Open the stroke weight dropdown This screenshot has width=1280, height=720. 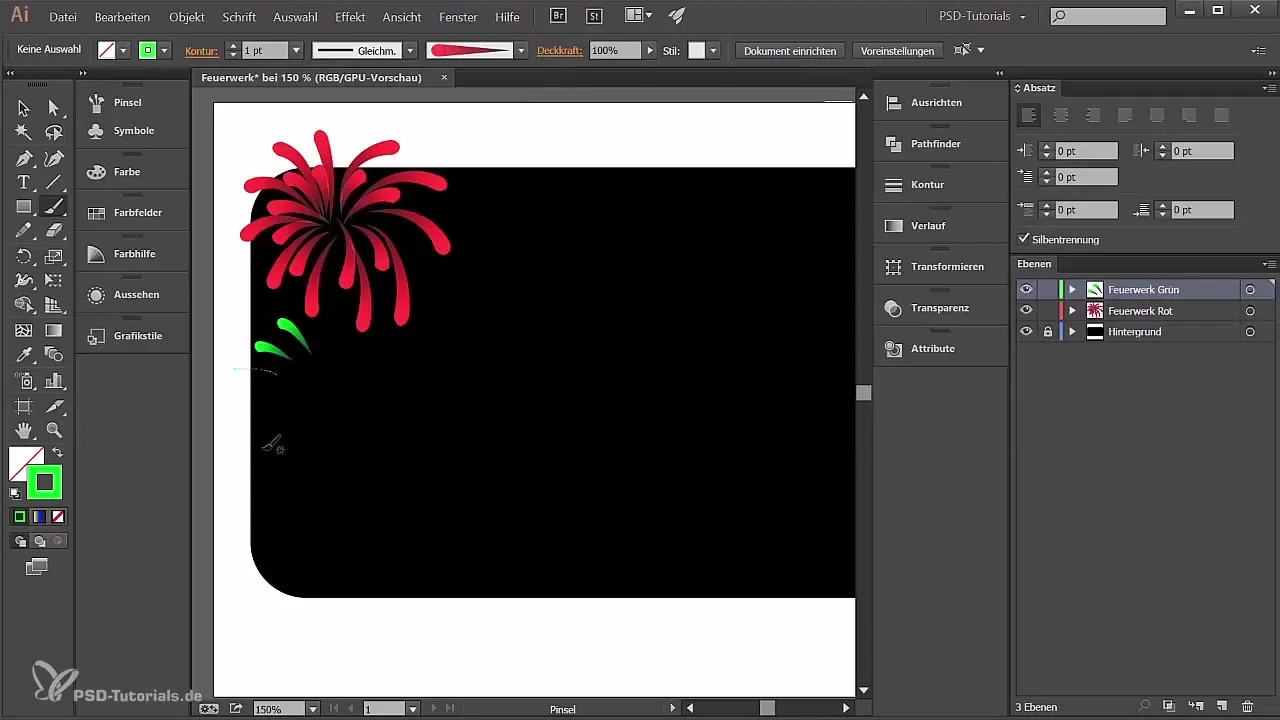296,50
